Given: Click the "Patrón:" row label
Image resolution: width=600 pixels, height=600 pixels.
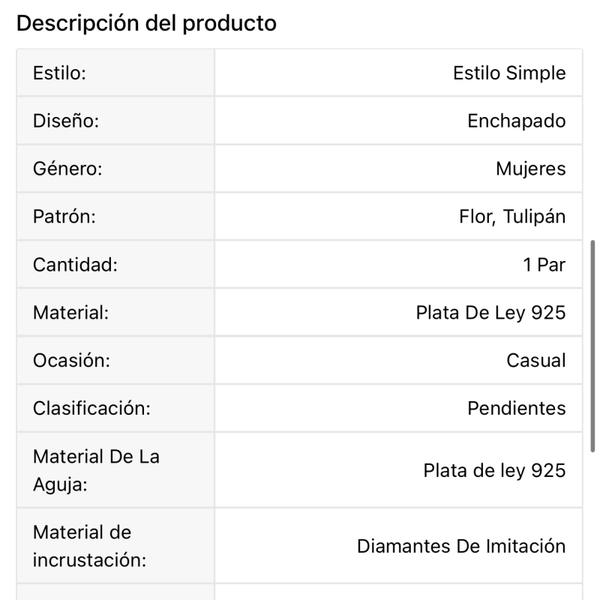Looking at the screenshot, I should (x=64, y=217).
